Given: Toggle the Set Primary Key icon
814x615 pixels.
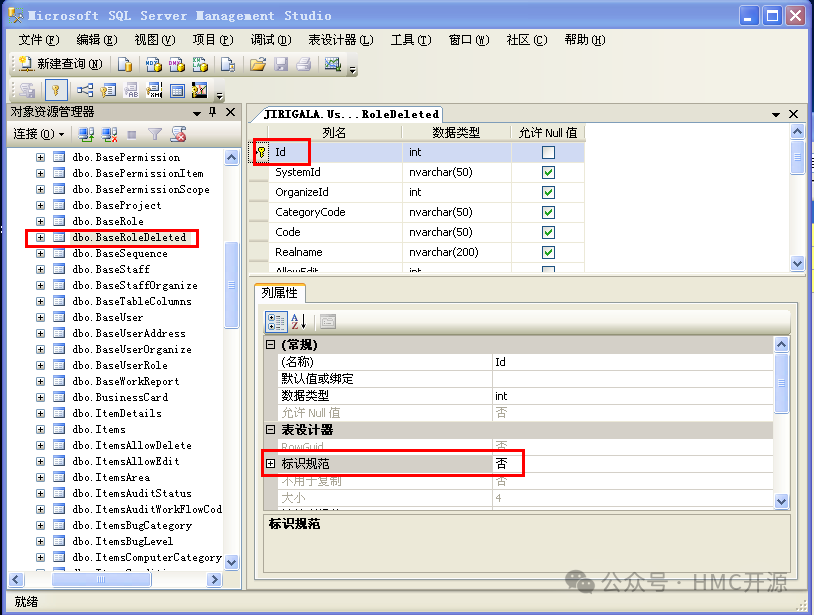Looking at the screenshot, I should [x=56, y=90].
